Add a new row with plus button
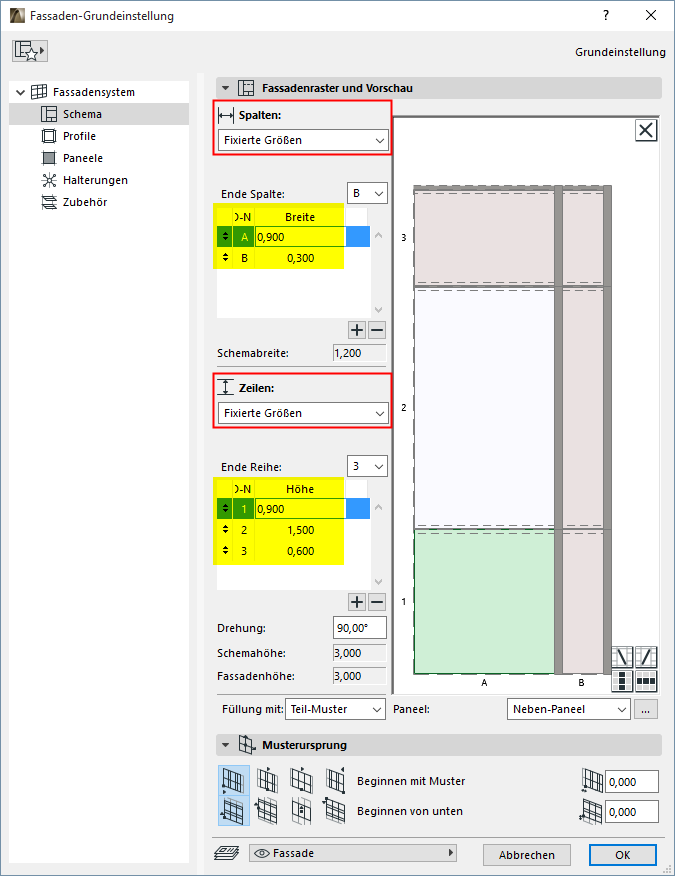This screenshot has height=876, width=675. (356, 602)
